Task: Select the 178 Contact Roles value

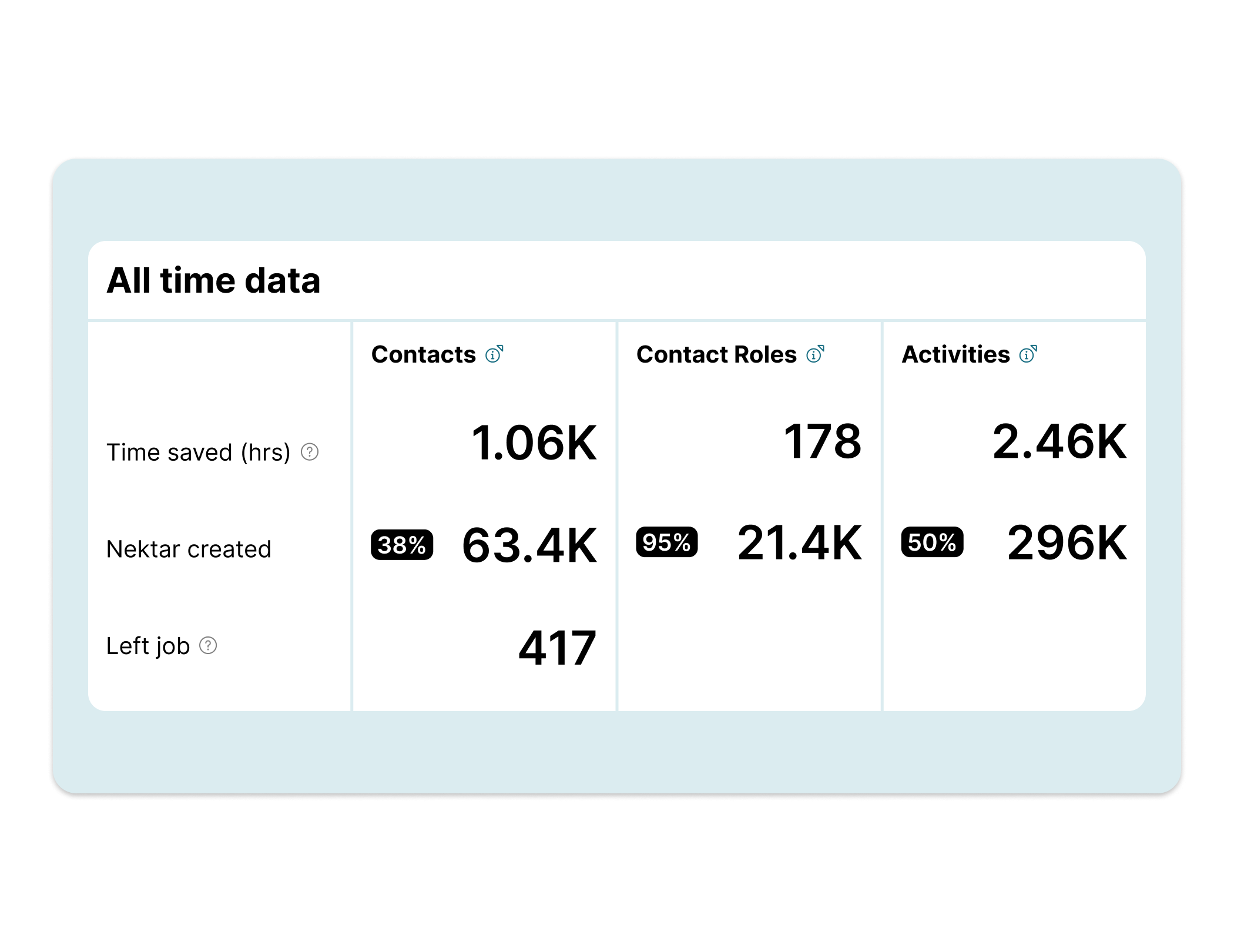Action: (x=823, y=441)
